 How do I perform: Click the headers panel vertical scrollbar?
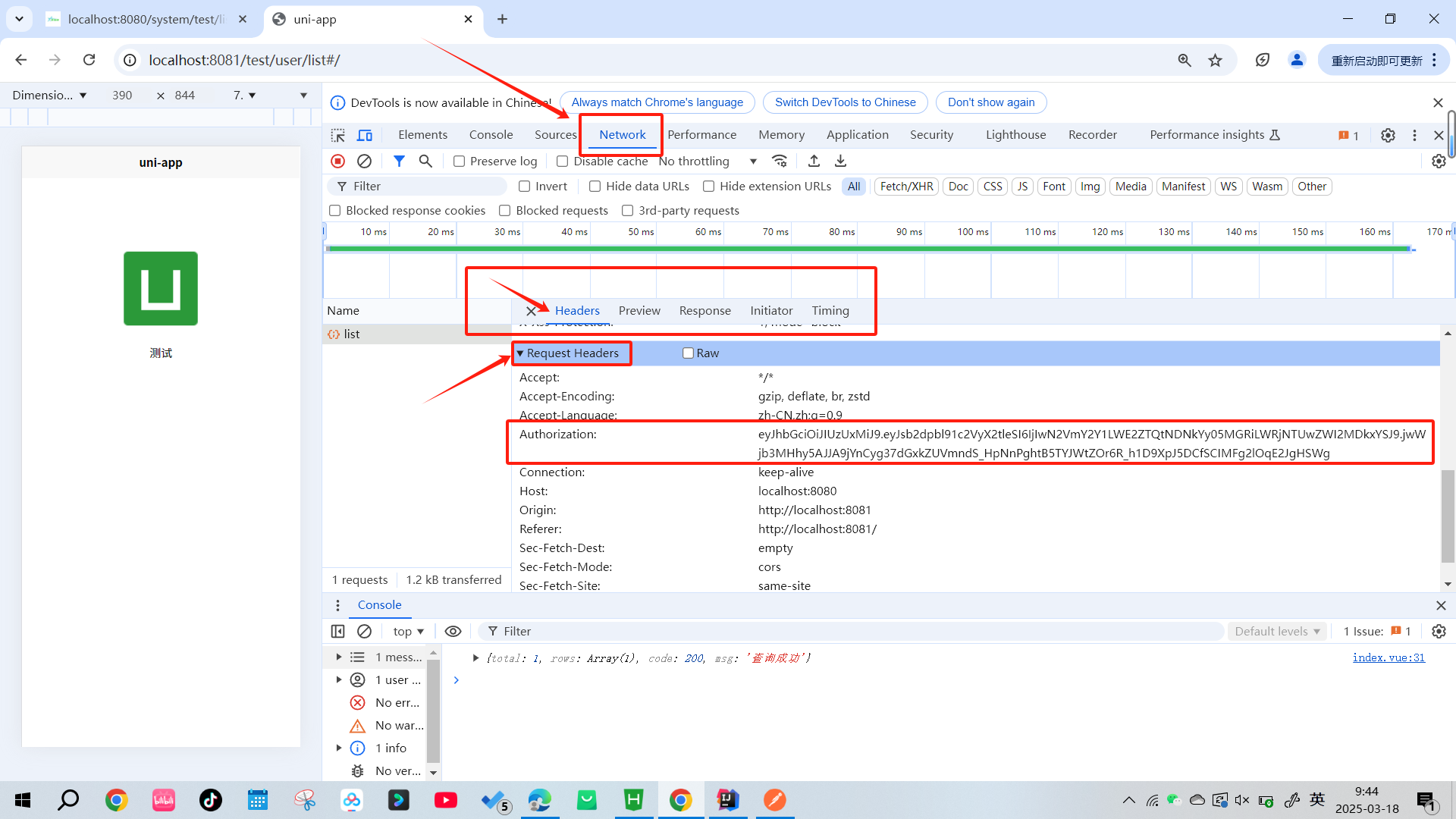coord(1448,516)
